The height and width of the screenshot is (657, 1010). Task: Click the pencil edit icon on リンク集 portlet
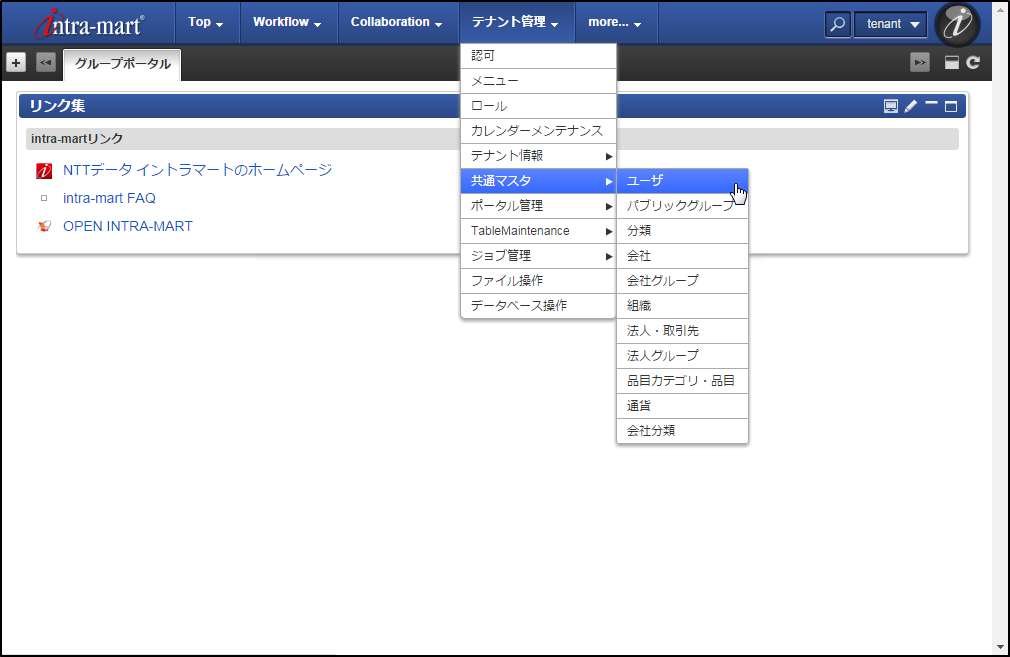pos(910,106)
